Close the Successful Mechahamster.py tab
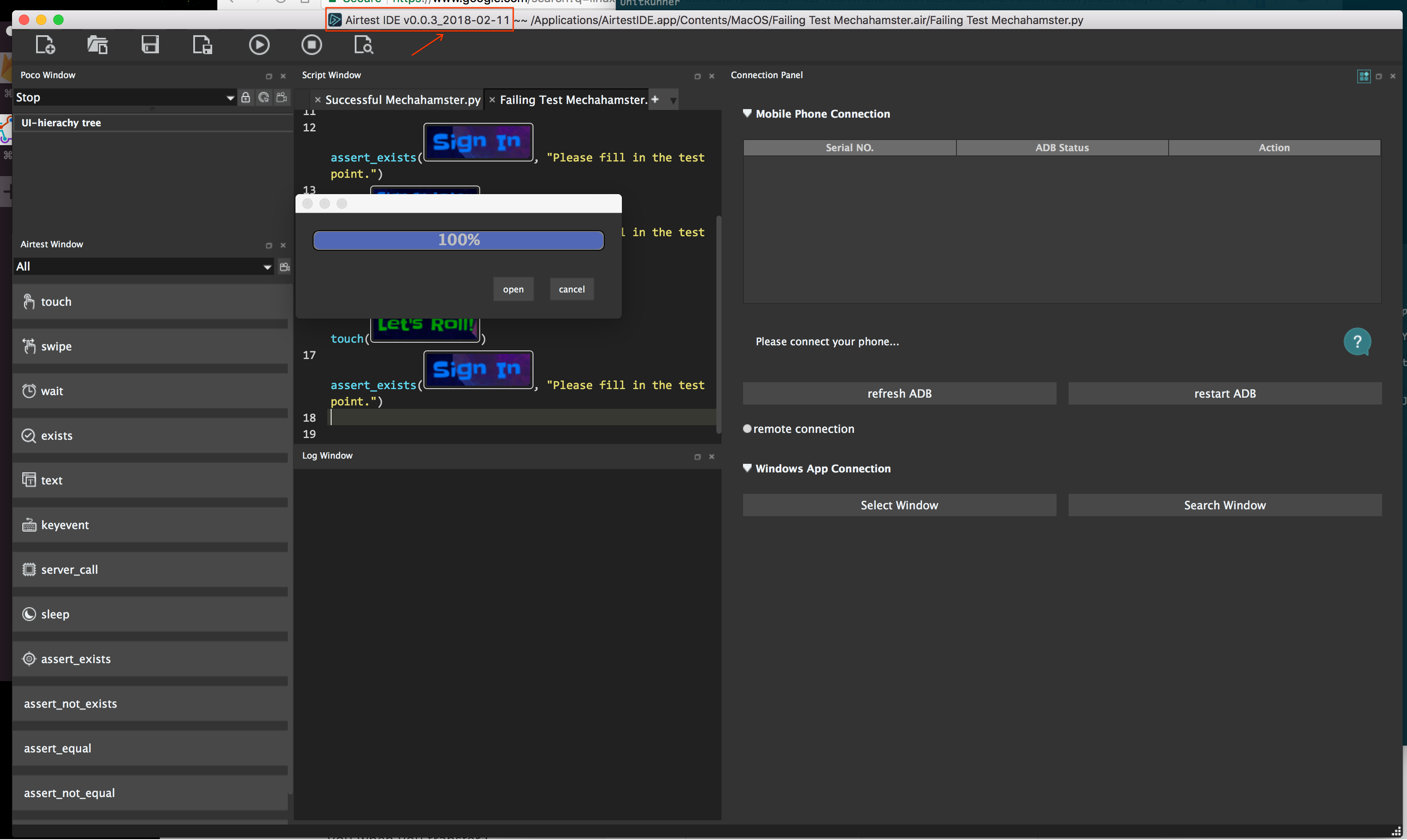The height and width of the screenshot is (840, 1407). (317, 100)
